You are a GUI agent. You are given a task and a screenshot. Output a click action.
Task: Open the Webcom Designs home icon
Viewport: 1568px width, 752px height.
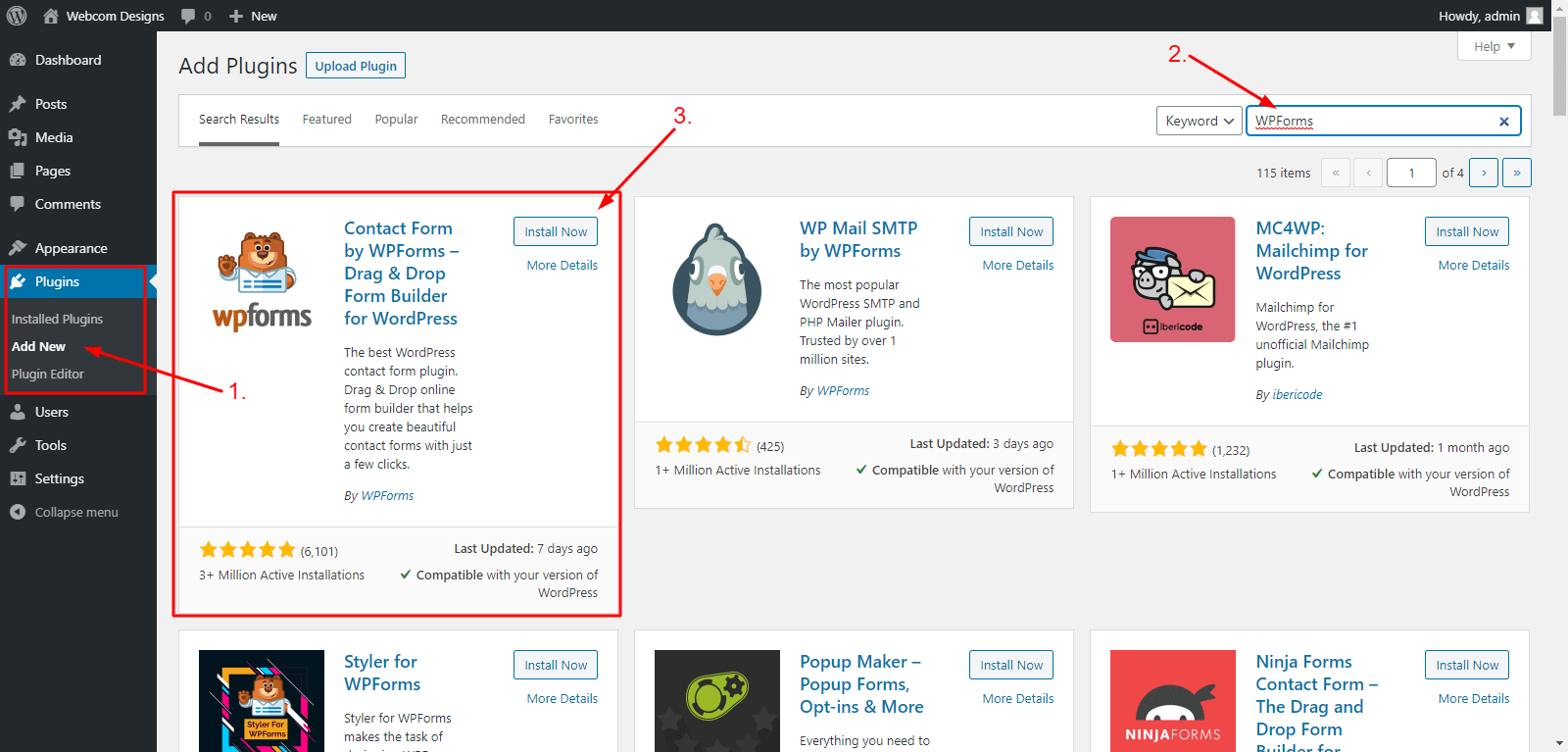(x=51, y=16)
